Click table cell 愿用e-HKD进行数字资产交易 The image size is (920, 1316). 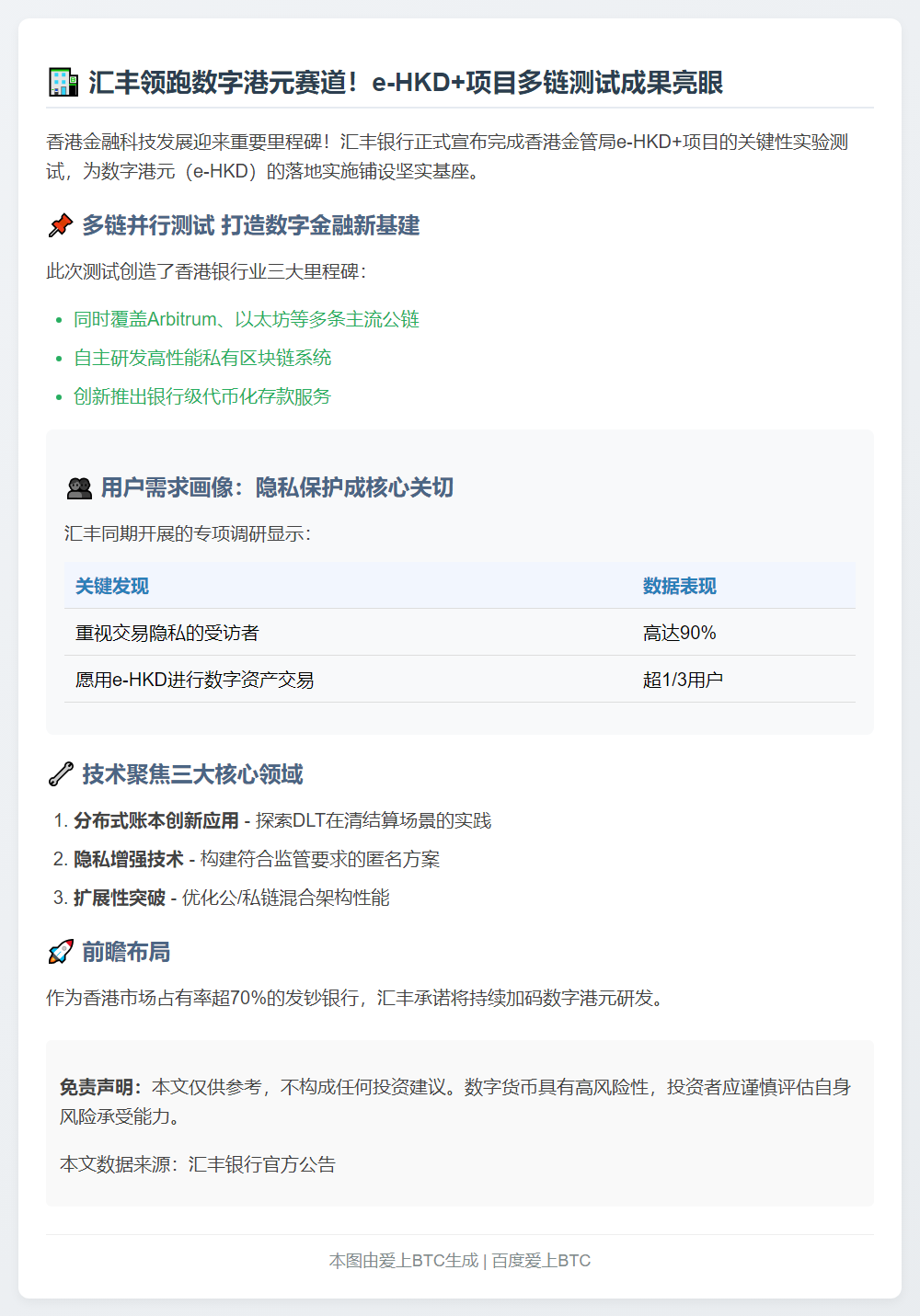[195, 680]
